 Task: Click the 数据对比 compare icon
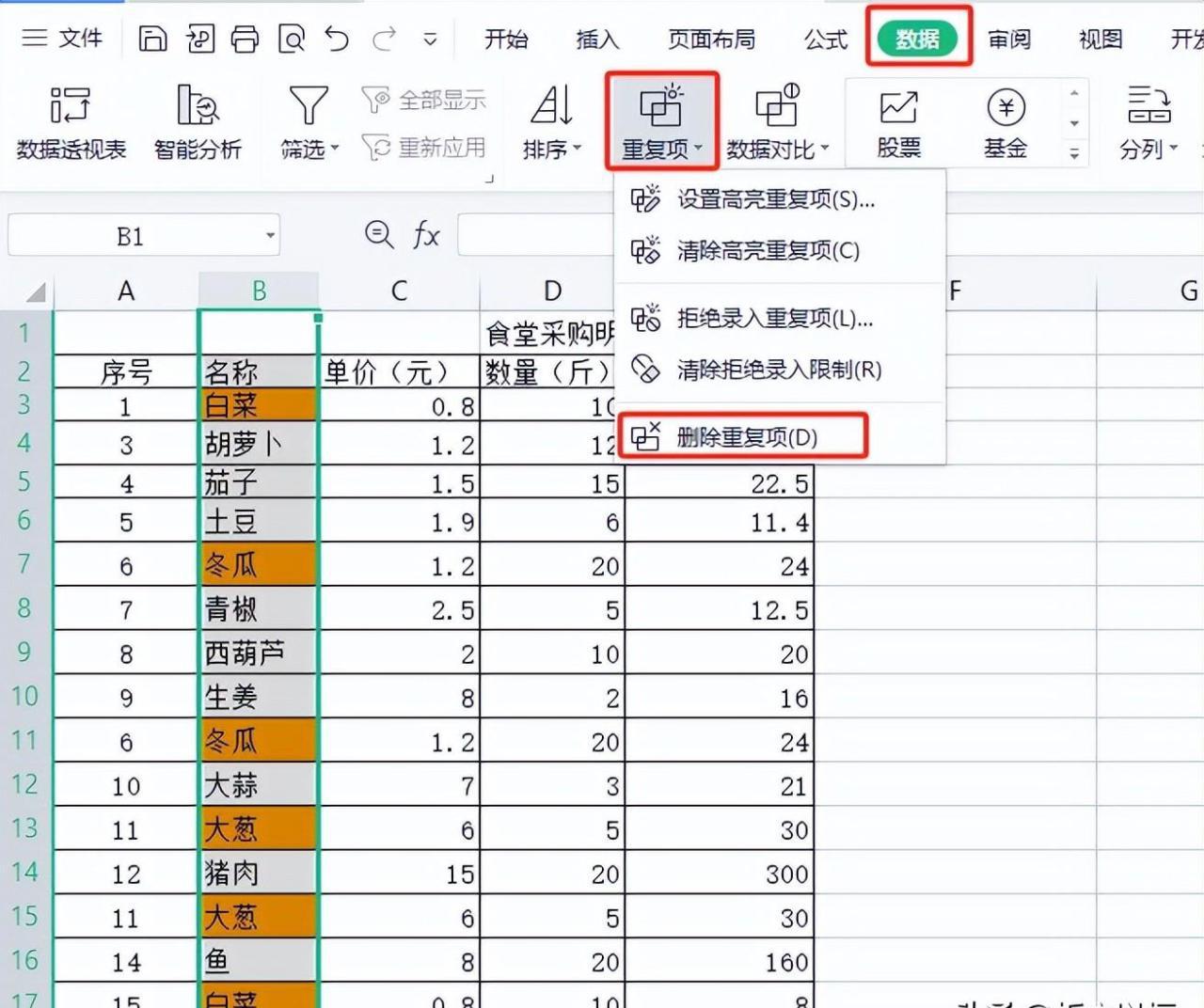click(777, 105)
